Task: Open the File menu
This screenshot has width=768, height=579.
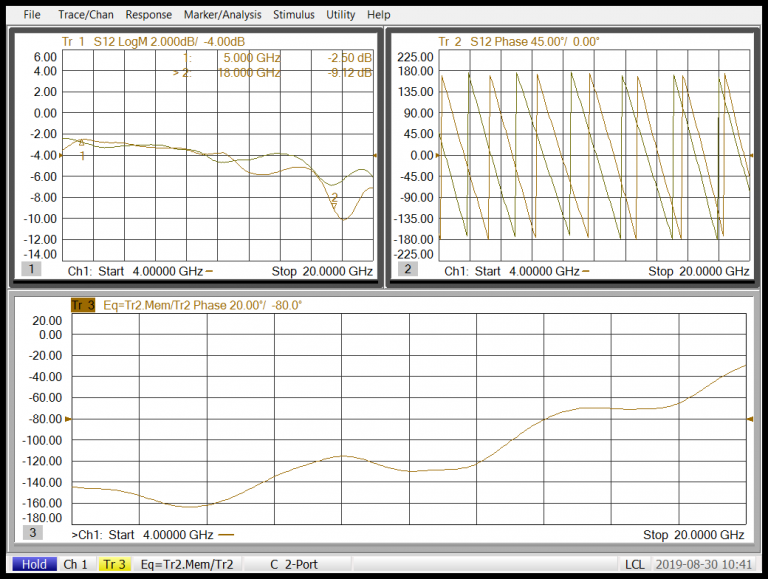Action: [x=32, y=15]
